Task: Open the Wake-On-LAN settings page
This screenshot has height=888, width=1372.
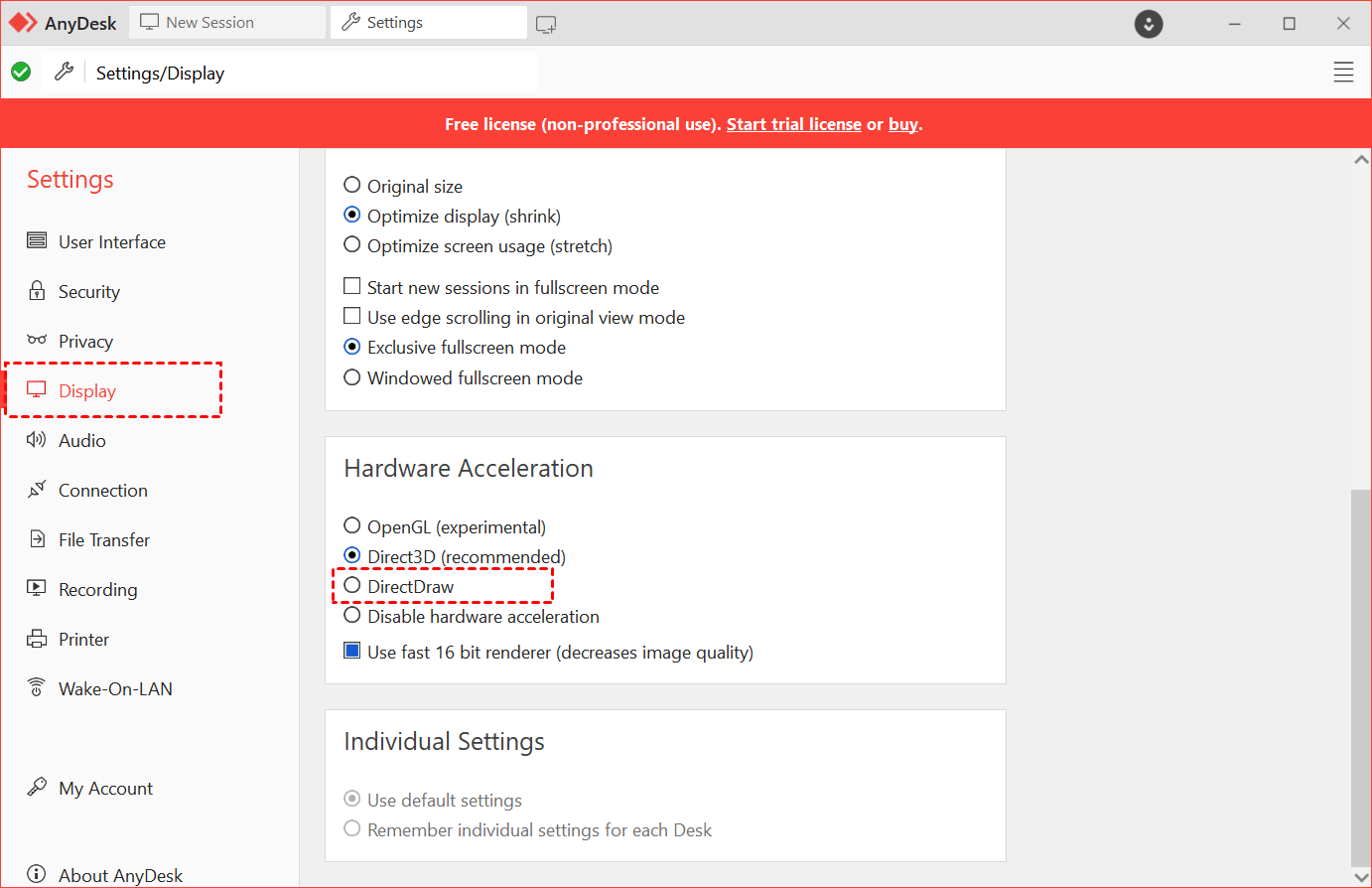Action: [115, 688]
